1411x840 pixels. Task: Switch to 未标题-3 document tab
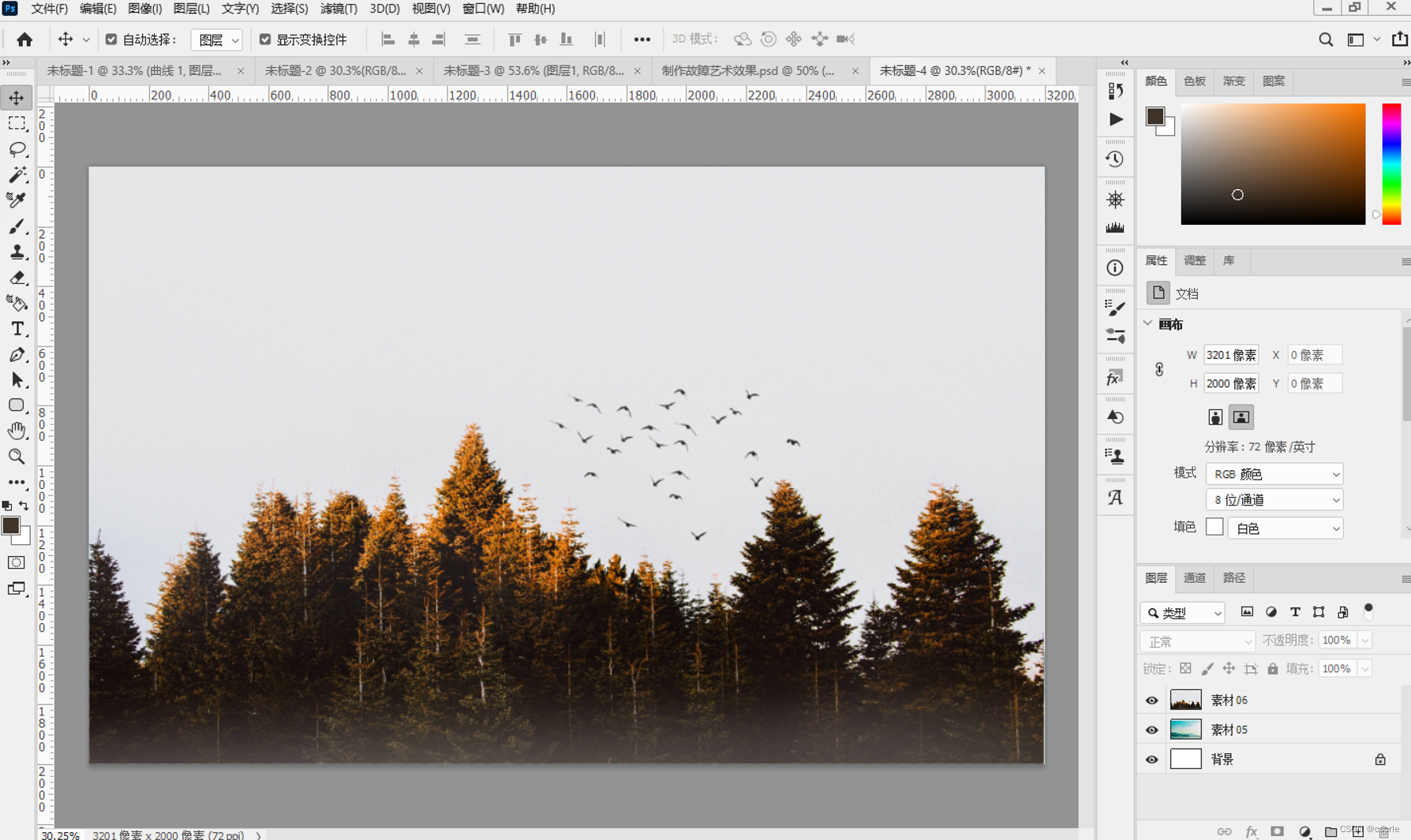point(533,71)
